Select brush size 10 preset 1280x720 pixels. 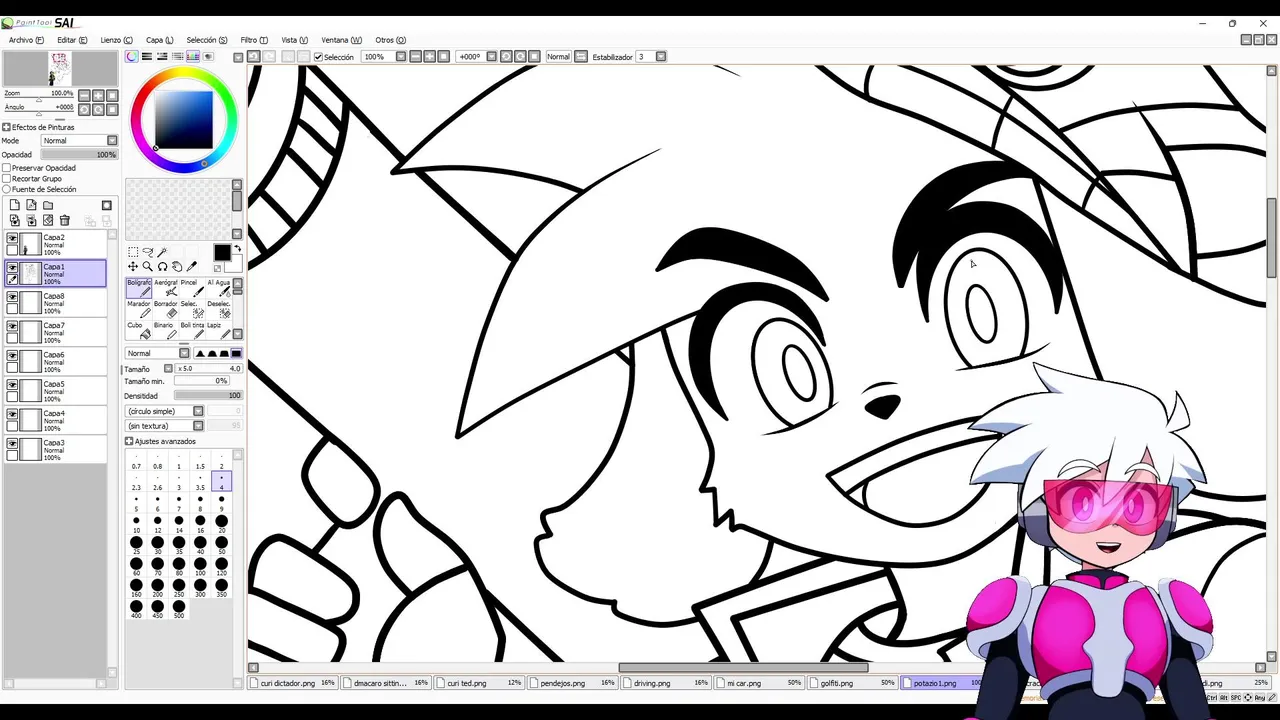[x=137, y=524]
